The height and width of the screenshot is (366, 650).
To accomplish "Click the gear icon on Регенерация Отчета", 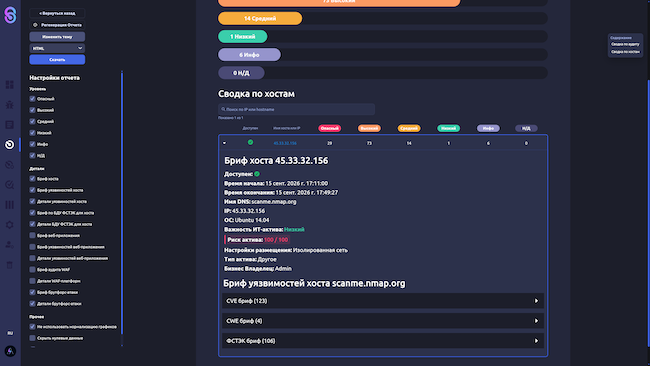I will [35, 25].
